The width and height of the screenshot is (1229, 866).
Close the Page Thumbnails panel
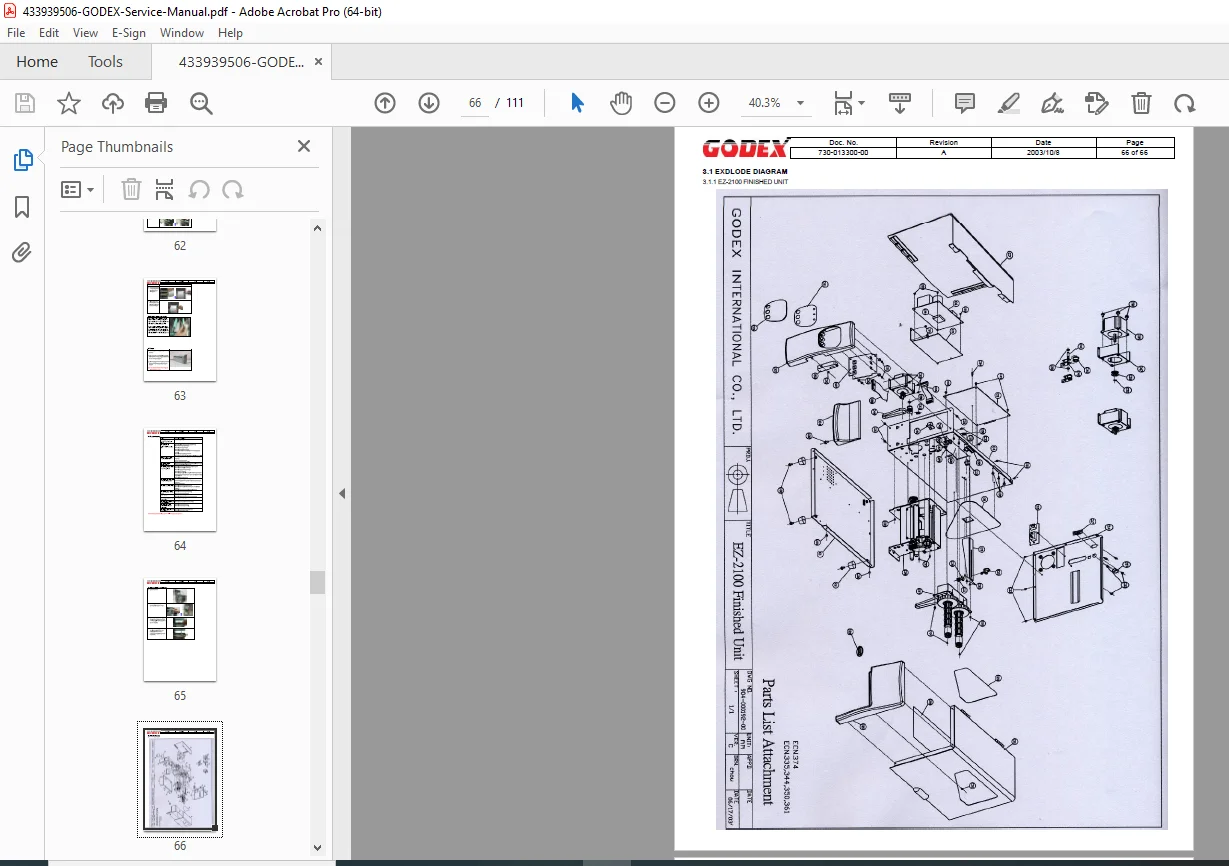(304, 146)
